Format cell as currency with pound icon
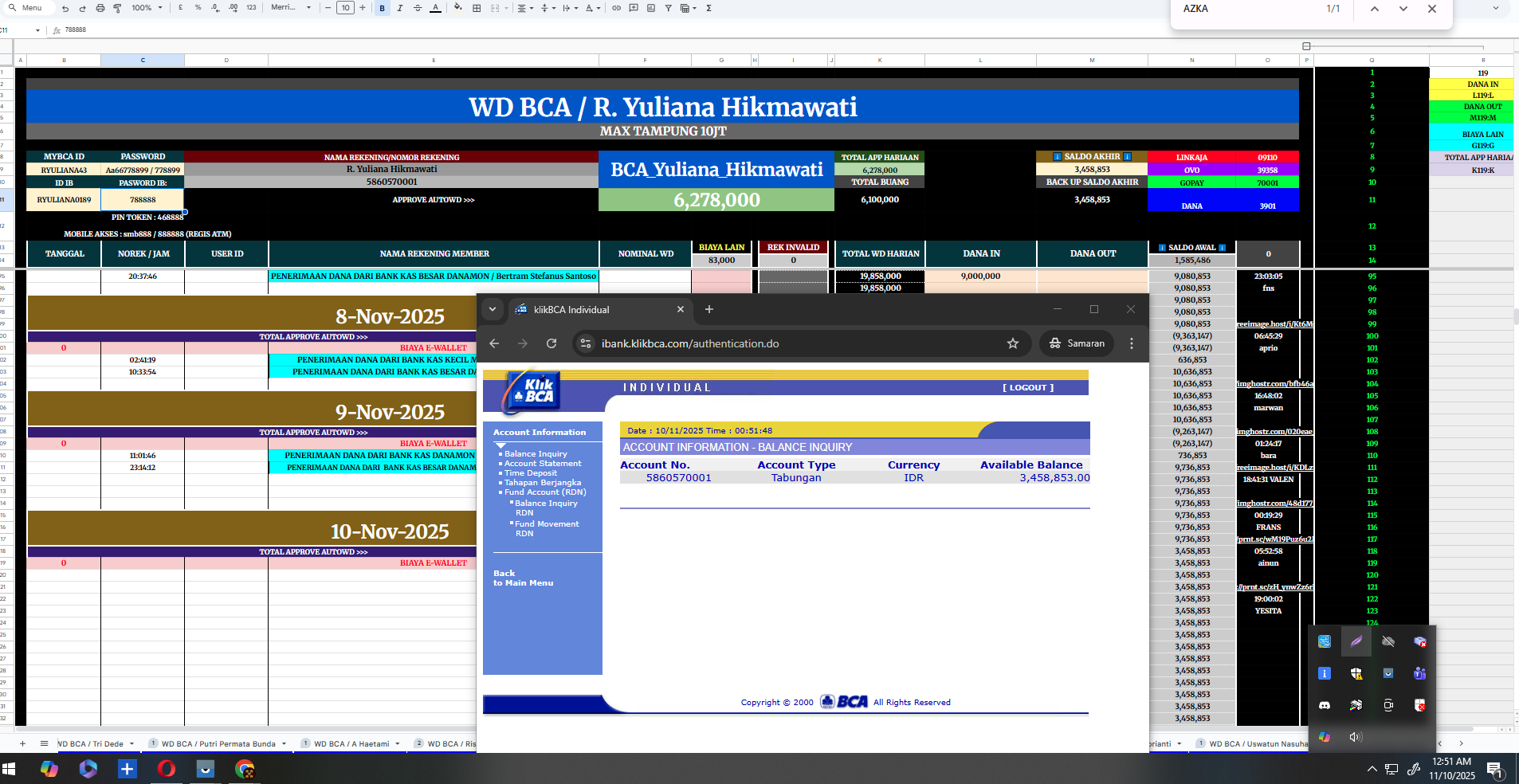The image size is (1519, 784). click(x=181, y=8)
